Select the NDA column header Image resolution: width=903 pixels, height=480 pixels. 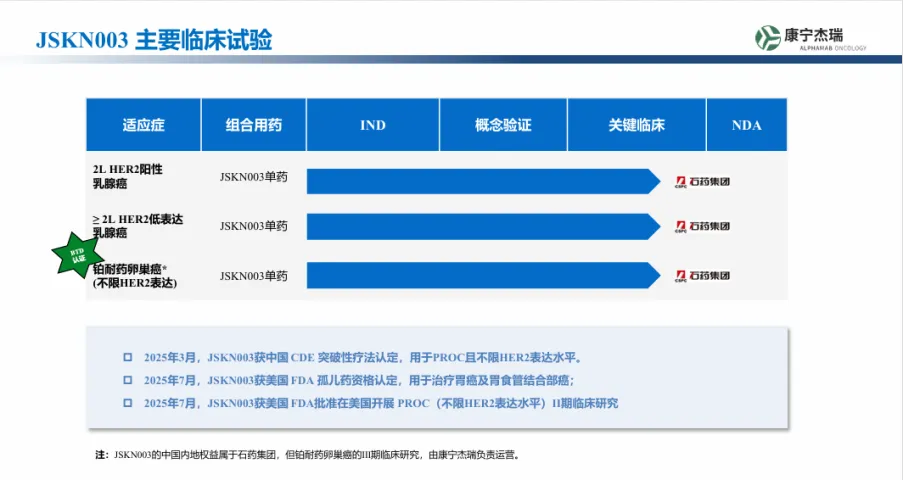pos(746,125)
